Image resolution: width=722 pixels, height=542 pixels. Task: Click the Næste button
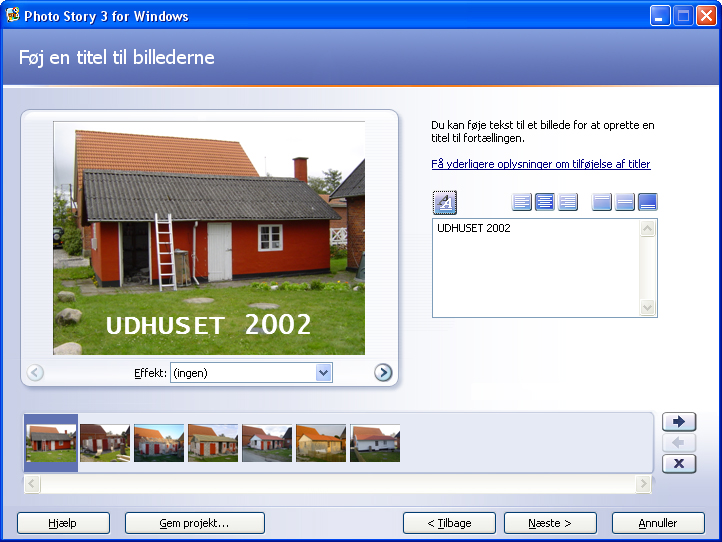550,523
